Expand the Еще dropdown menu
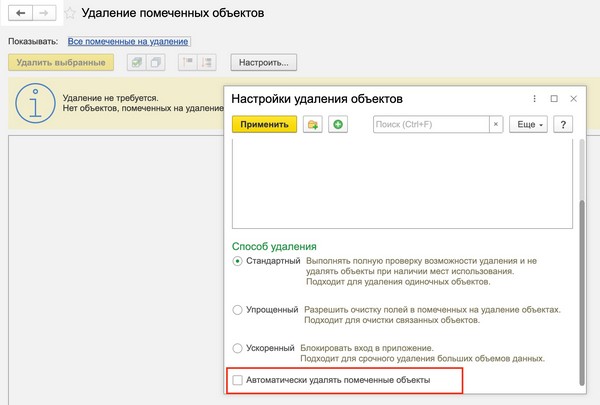Screen dimensions: 600x405 click(x=527, y=125)
